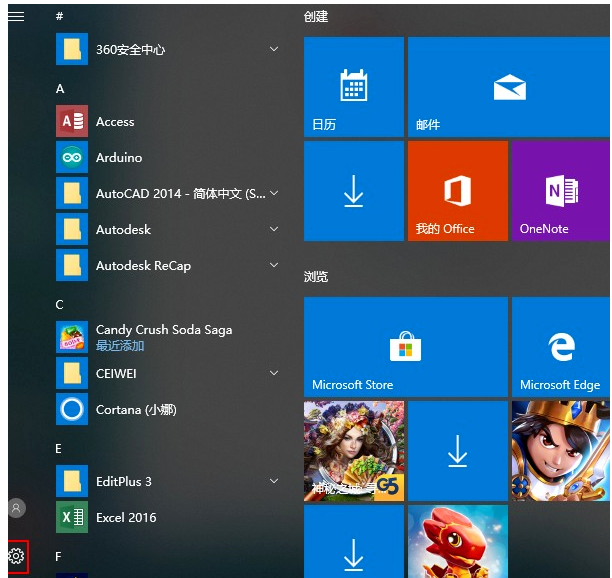Click the 浏览 tile group title
This screenshot has height=578, width=612.
(316, 277)
